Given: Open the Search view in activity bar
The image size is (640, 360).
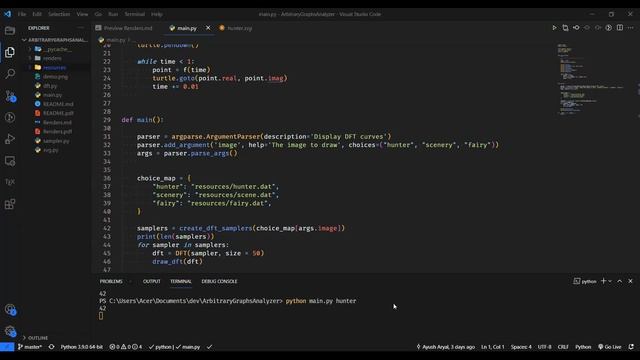Looking at the screenshot, I should point(10,74).
